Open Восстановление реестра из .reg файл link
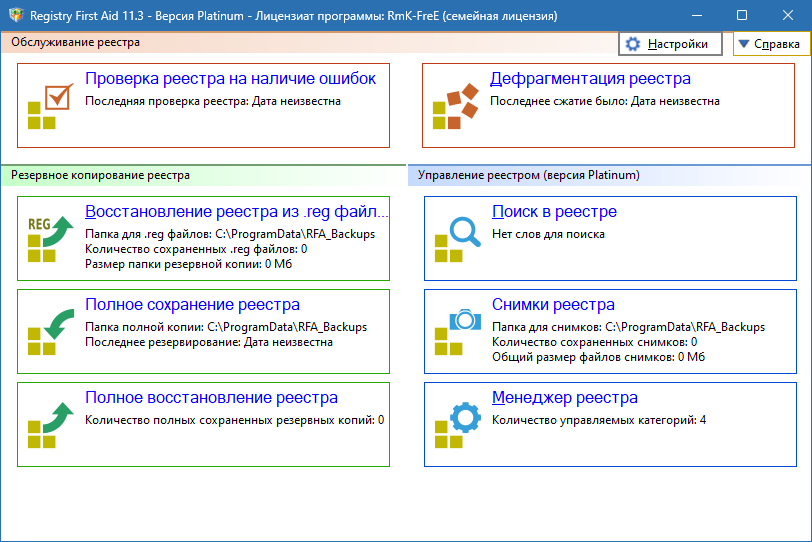Image resolution: width=812 pixels, height=542 pixels. [x=237, y=211]
